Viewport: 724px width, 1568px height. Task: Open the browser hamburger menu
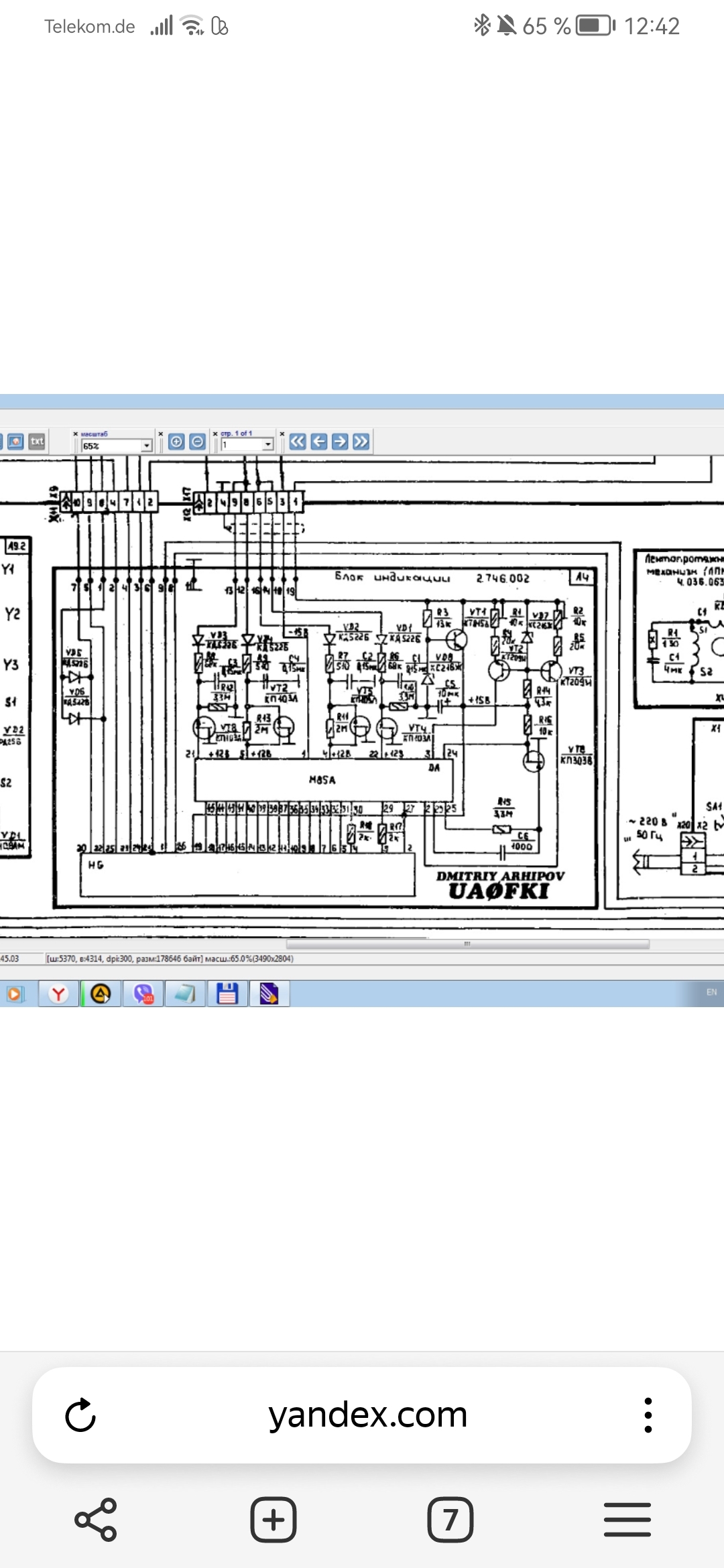[x=627, y=1520]
